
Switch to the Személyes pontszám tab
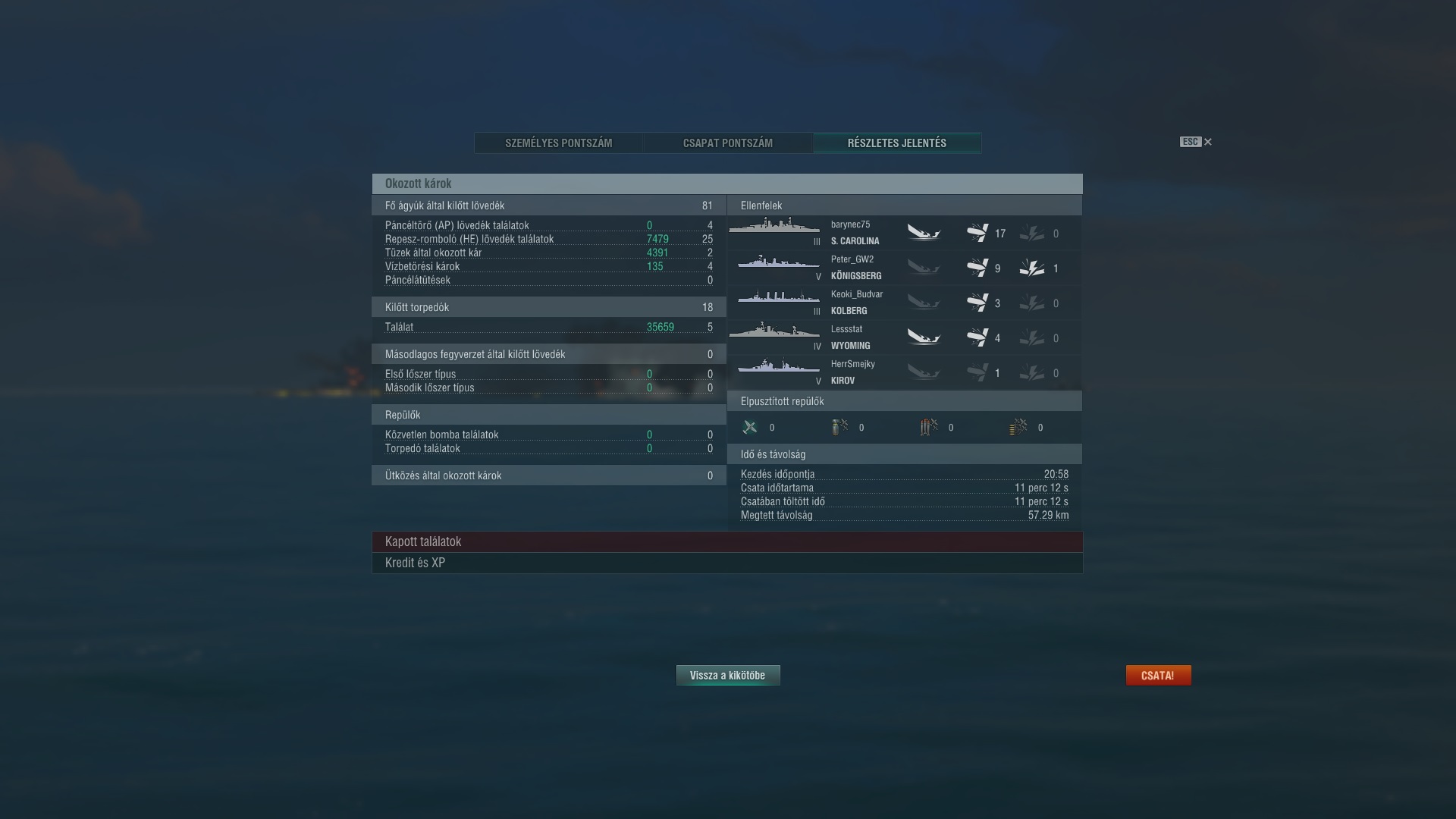[x=559, y=143]
